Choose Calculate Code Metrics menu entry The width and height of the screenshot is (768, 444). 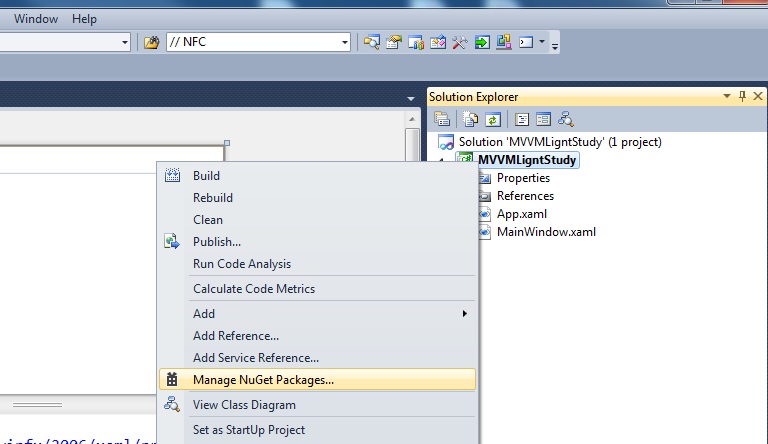pyautogui.click(x=317, y=289)
